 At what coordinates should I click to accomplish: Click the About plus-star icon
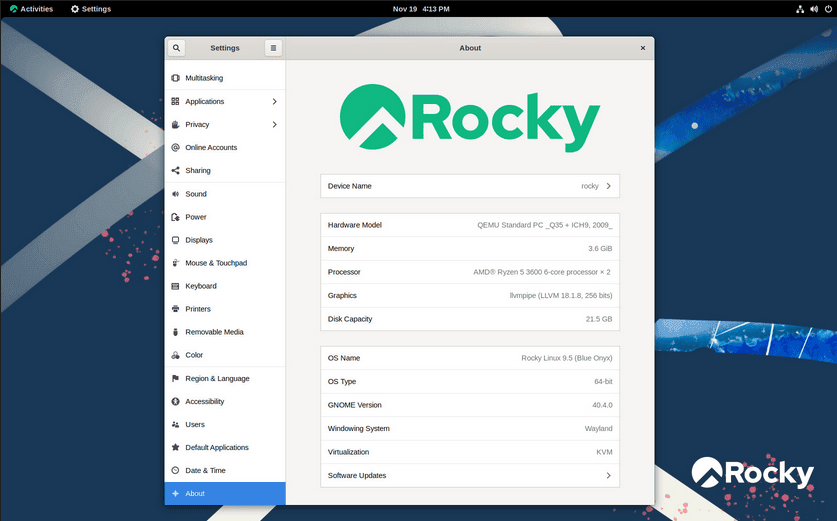(x=175, y=494)
